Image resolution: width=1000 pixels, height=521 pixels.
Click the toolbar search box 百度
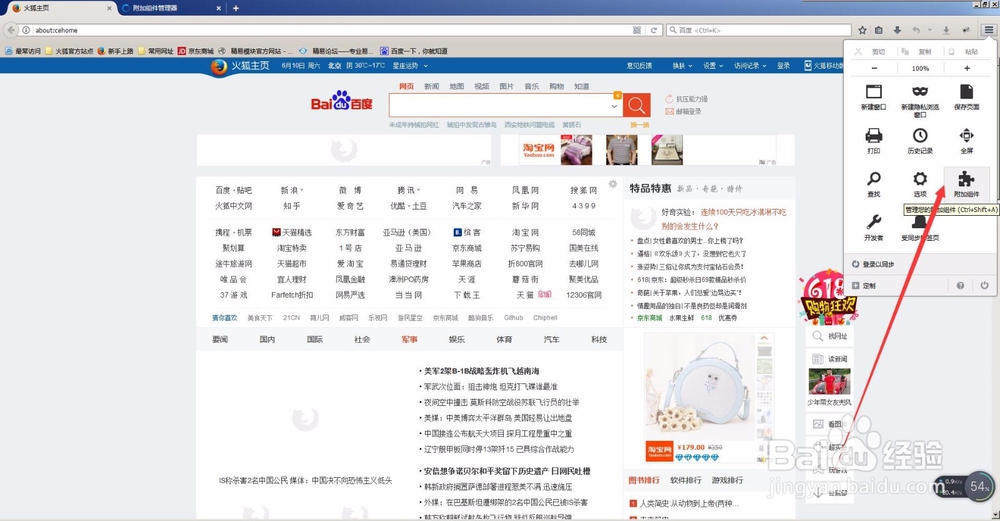click(759, 30)
